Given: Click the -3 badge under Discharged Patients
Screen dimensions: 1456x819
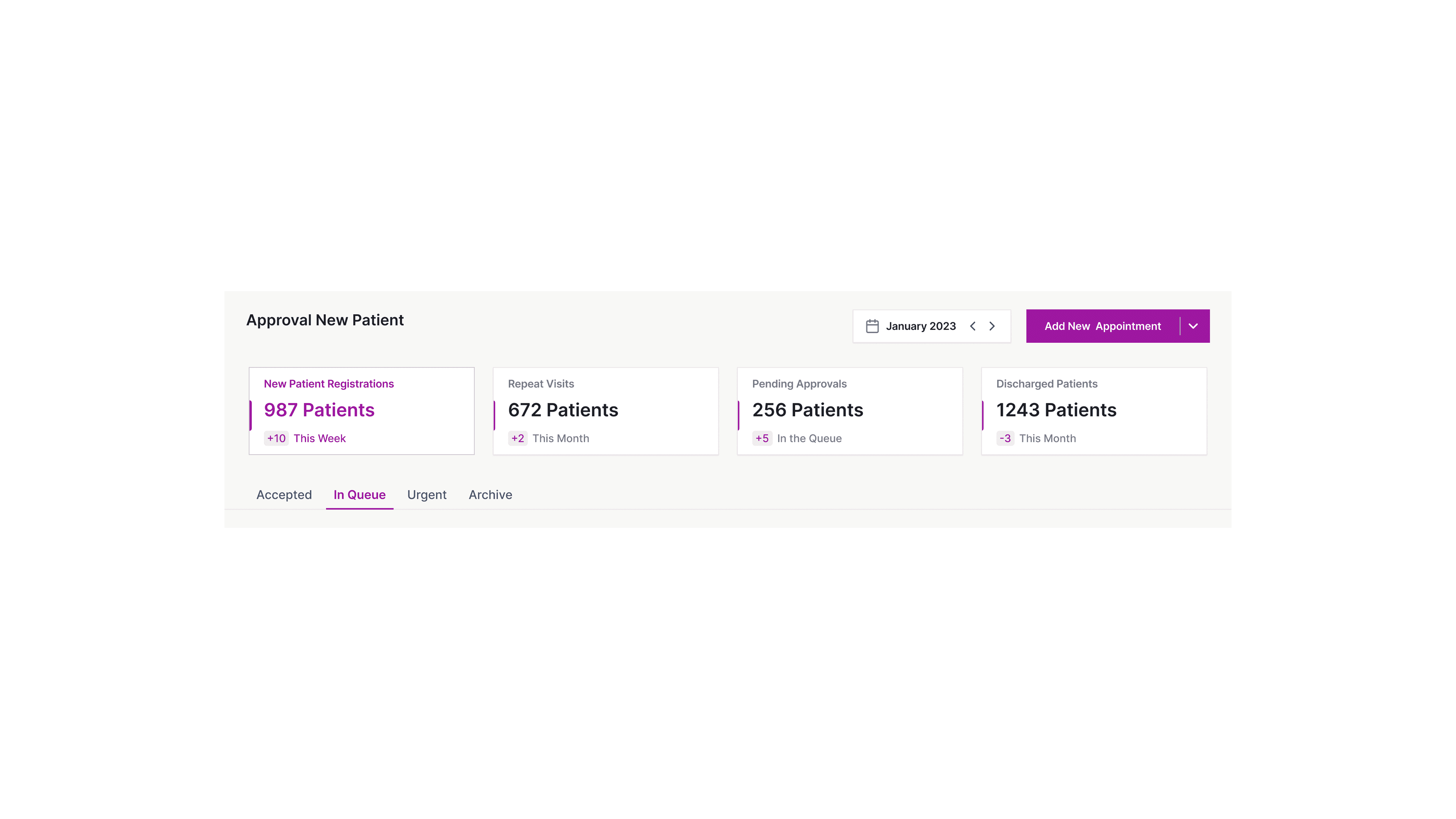Looking at the screenshot, I should click(x=1005, y=439).
